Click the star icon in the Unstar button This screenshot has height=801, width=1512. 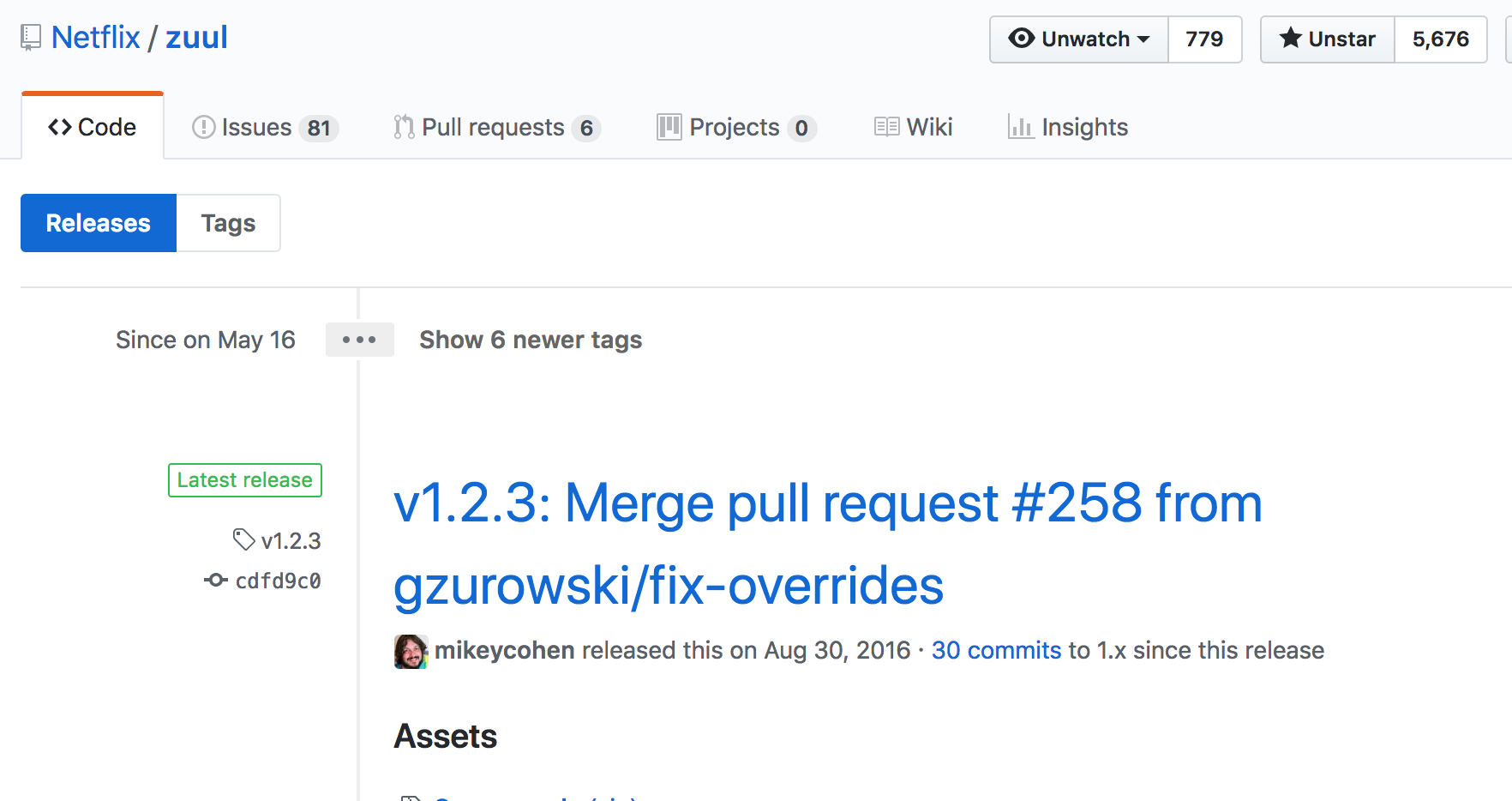pos(1290,38)
